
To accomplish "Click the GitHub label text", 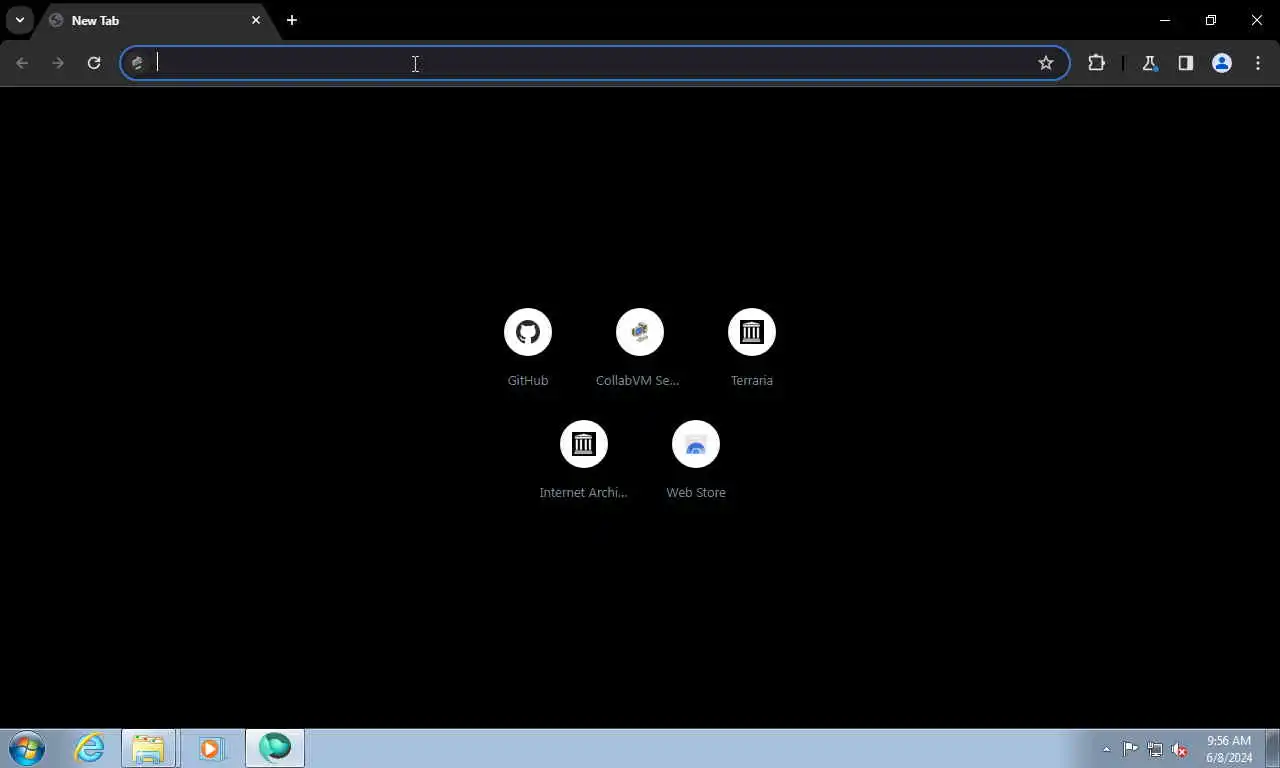I will coord(528,380).
